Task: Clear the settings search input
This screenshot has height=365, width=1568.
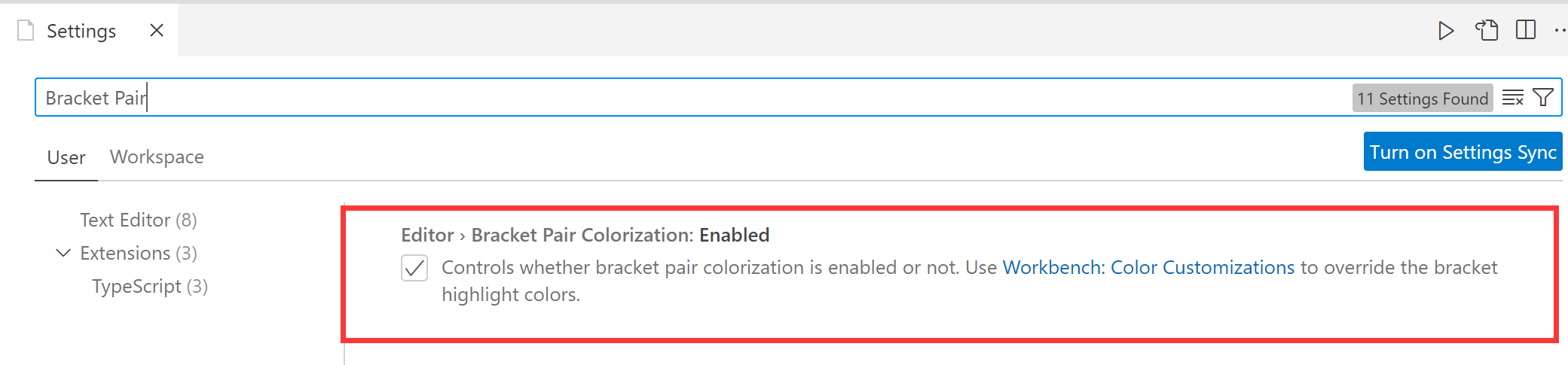Action: (1512, 98)
